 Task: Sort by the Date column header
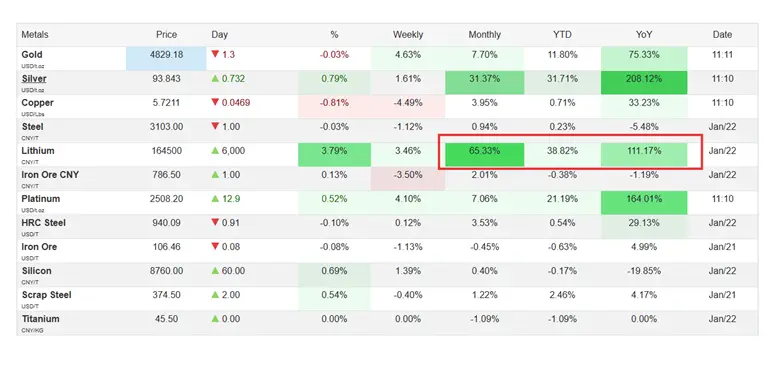coord(722,35)
